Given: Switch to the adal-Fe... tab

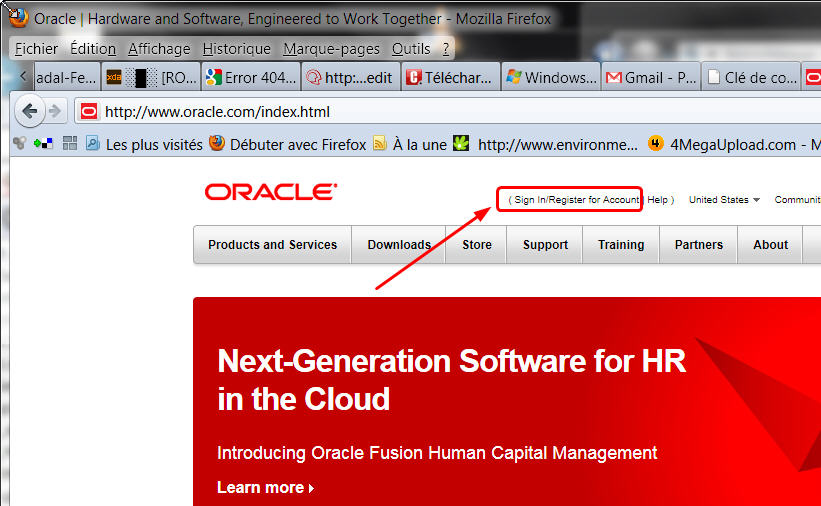Looking at the screenshot, I should pyautogui.click(x=66, y=77).
